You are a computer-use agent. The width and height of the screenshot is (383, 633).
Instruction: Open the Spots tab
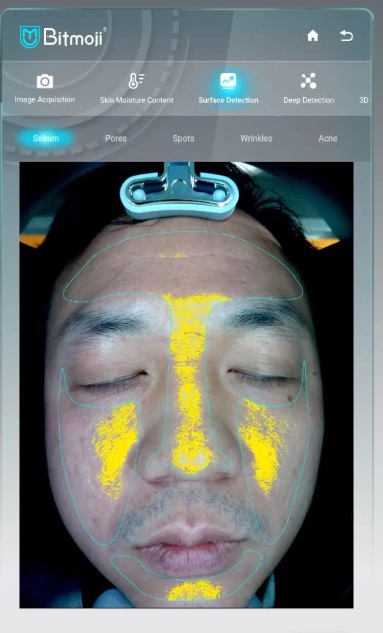tap(184, 138)
